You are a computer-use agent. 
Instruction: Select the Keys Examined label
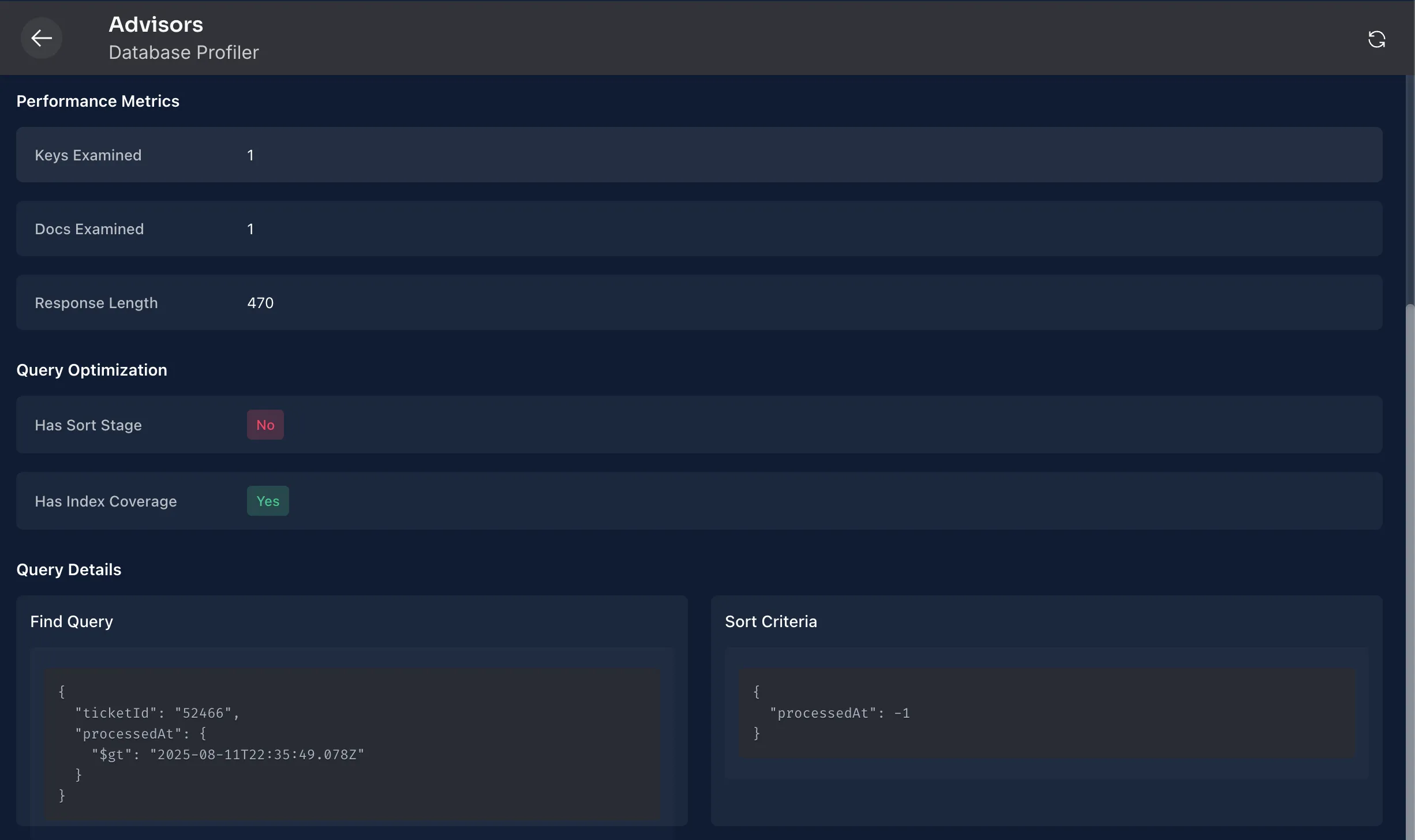click(88, 155)
